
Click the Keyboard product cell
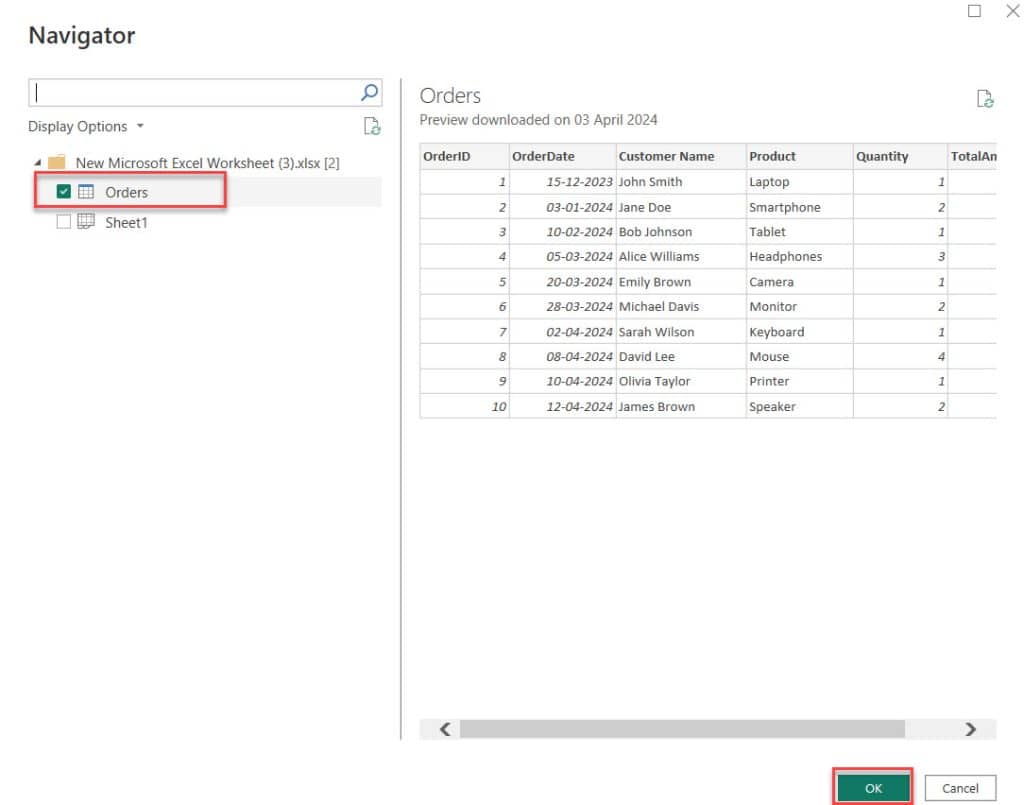pos(799,332)
